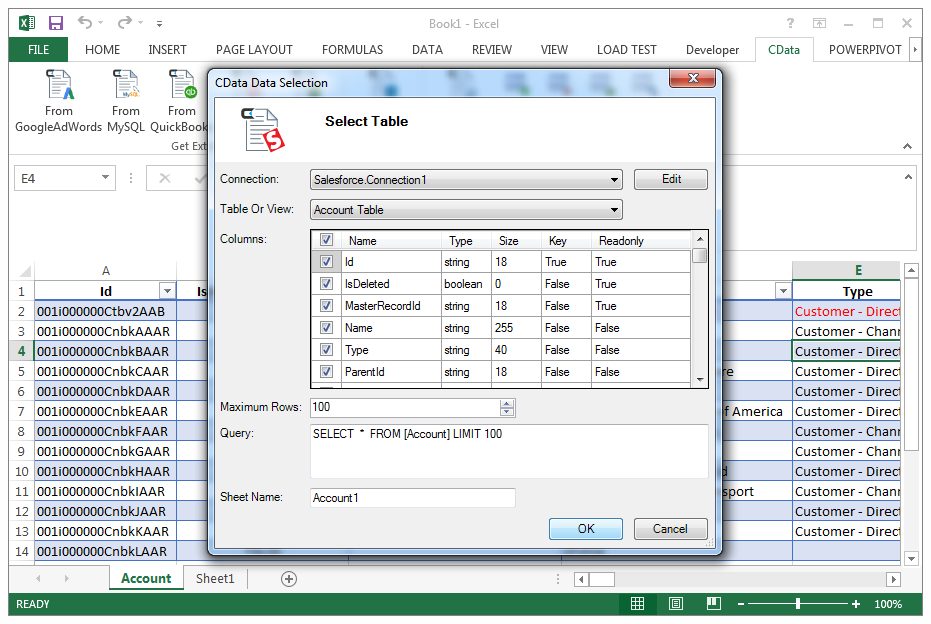Click columns list scroll up arrow
This screenshot has height=624, width=931.
pyautogui.click(x=700, y=239)
